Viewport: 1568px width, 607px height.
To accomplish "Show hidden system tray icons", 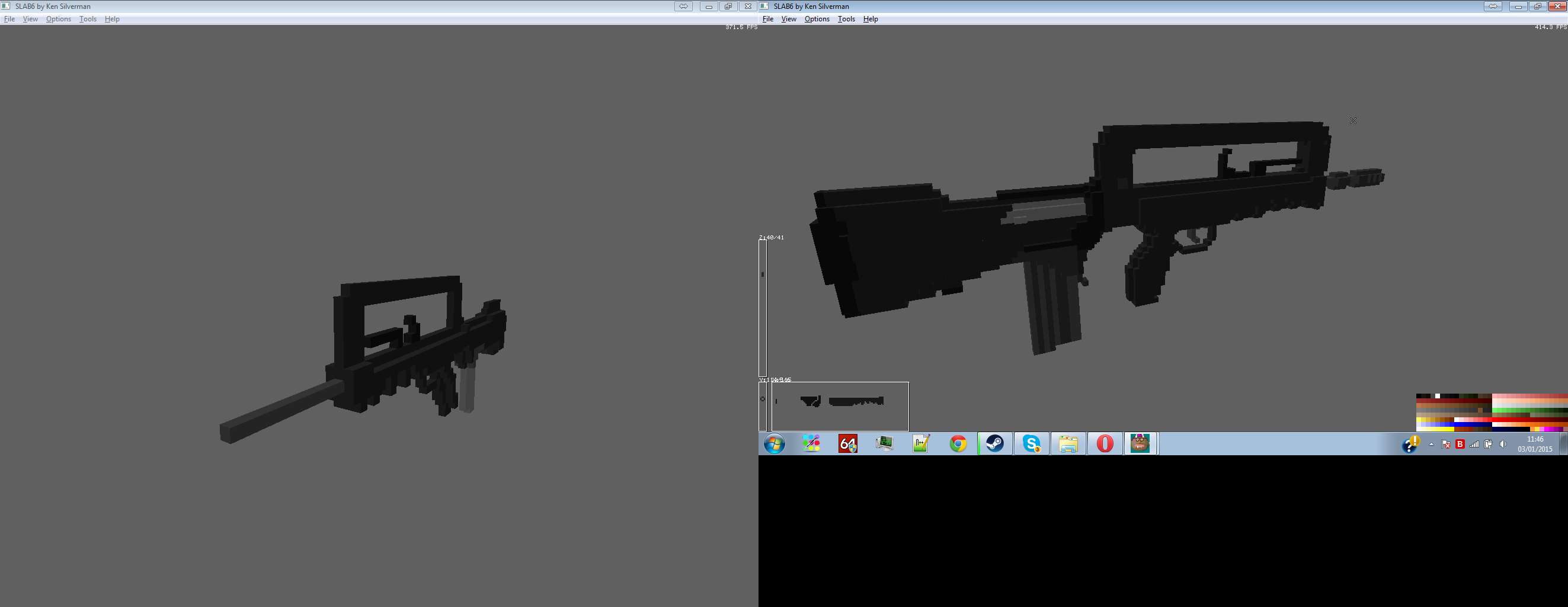I will point(1431,445).
